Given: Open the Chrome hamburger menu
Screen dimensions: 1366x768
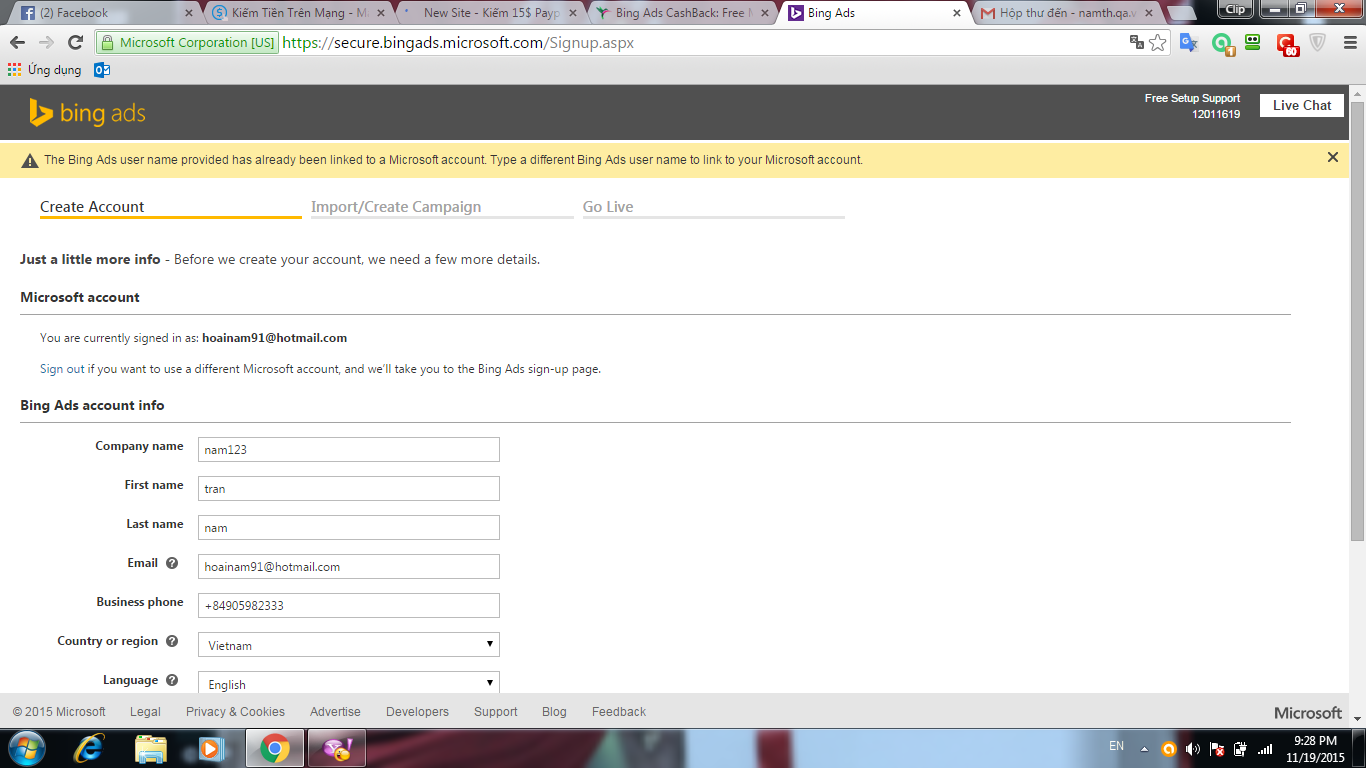Looking at the screenshot, I should click(1348, 43).
